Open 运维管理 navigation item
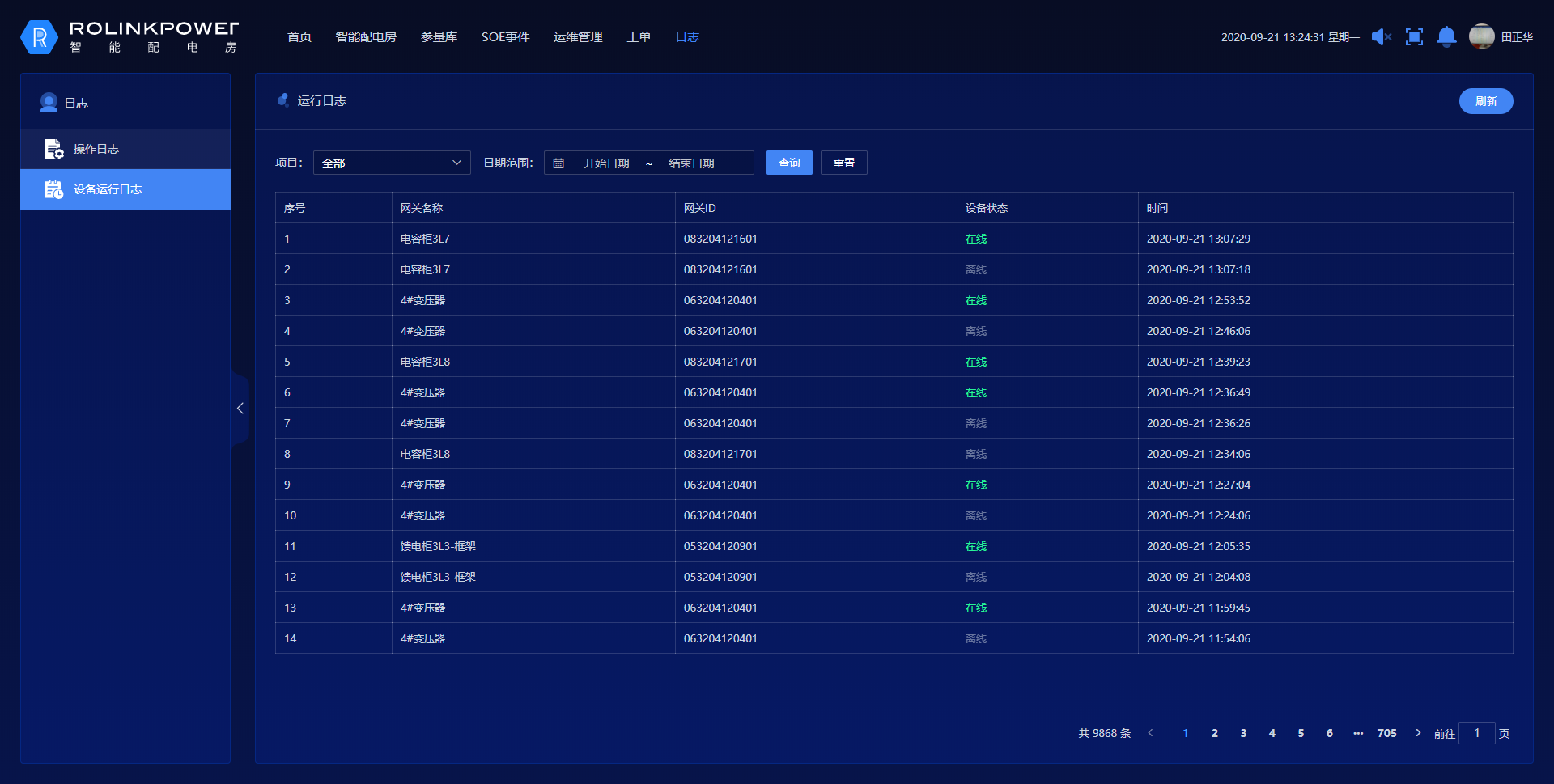1554x784 pixels. tap(578, 37)
